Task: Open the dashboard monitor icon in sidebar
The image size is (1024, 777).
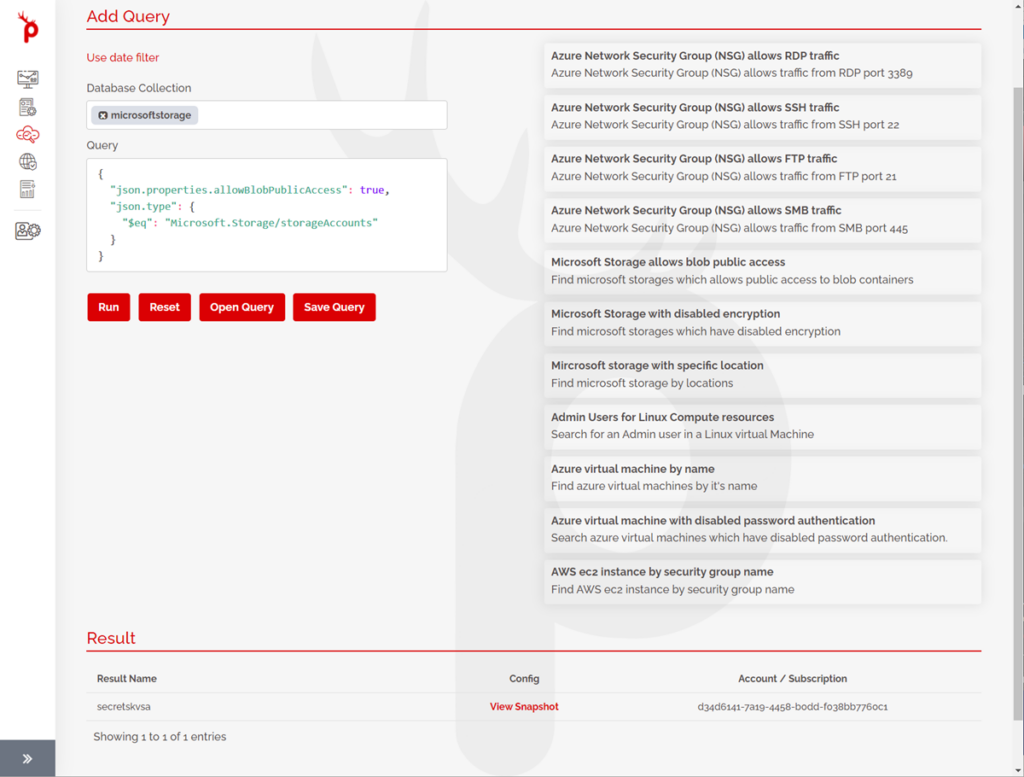Action: pos(28,79)
